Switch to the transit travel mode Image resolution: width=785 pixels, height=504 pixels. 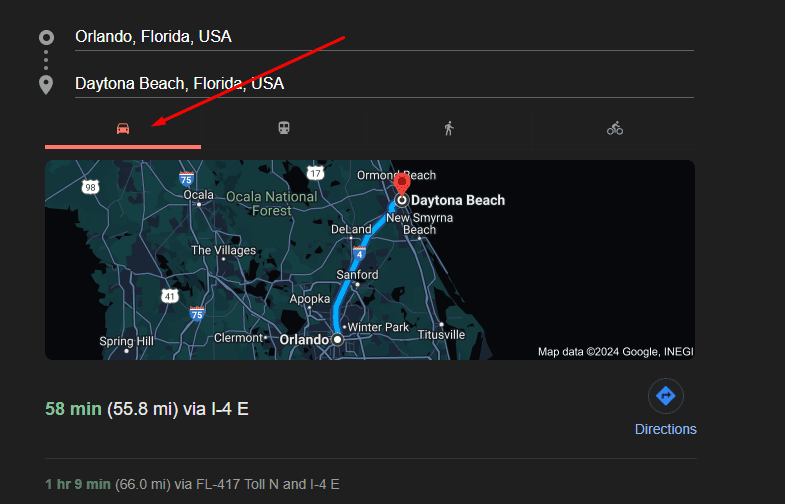285,128
